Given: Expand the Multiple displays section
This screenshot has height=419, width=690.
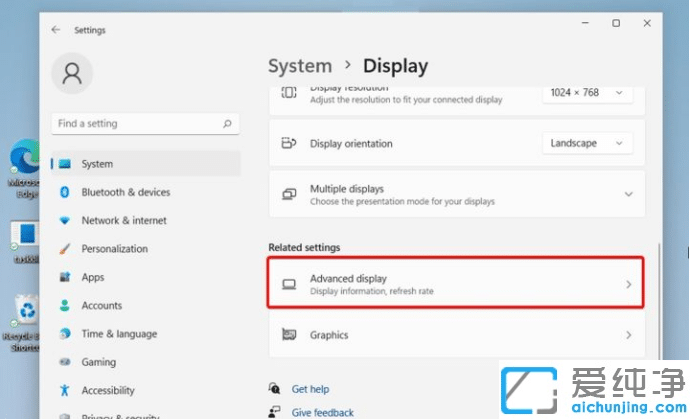Looking at the screenshot, I should pyautogui.click(x=628, y=194).
